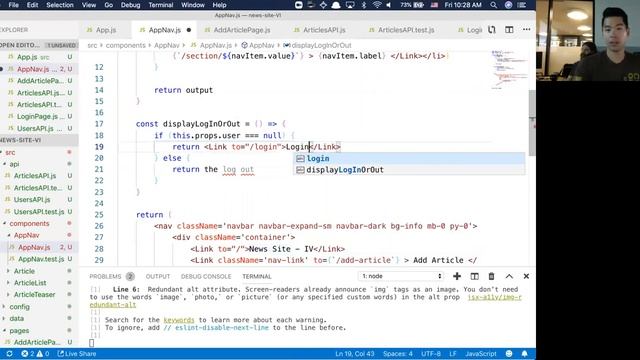The height and width of the screenshot is (360, 640).
Task: Expand the data folder
Action: [x=16, y=318]
